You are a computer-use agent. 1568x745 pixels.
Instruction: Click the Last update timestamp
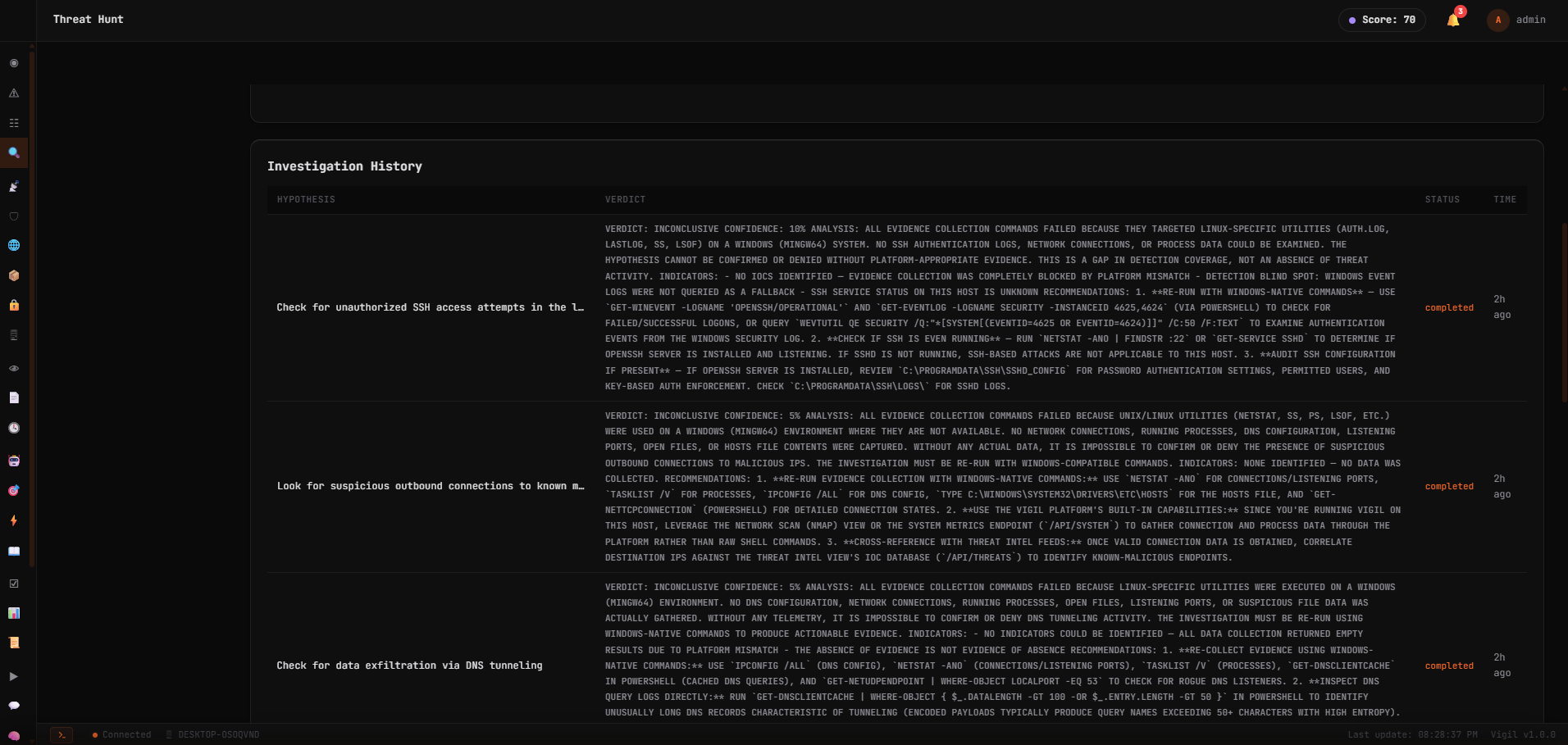pos(1412,735)
